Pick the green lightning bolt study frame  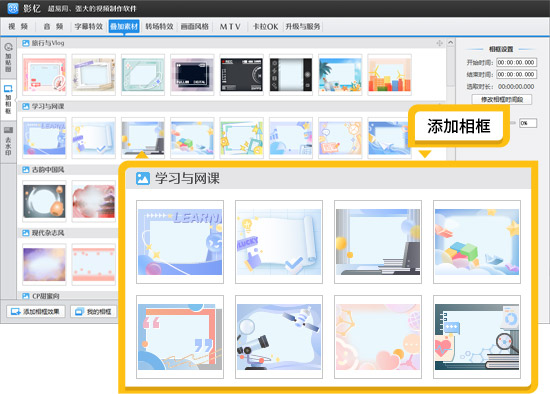point(242,138)
